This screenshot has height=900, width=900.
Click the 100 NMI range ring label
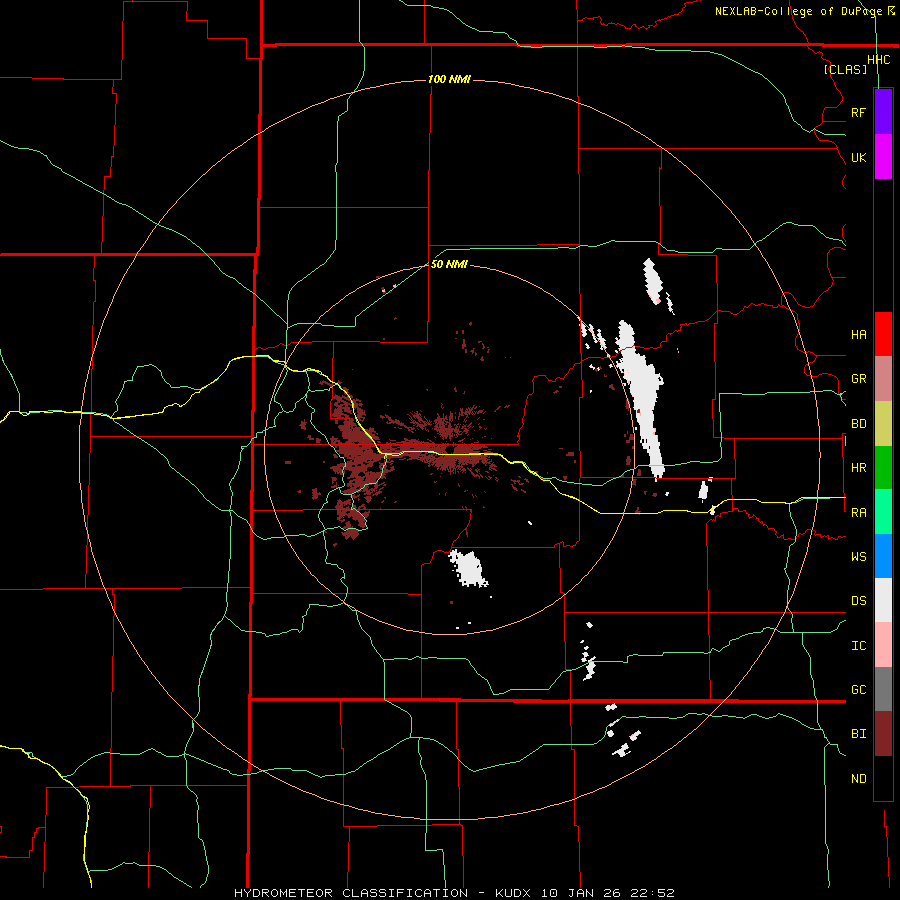(449, 79)
